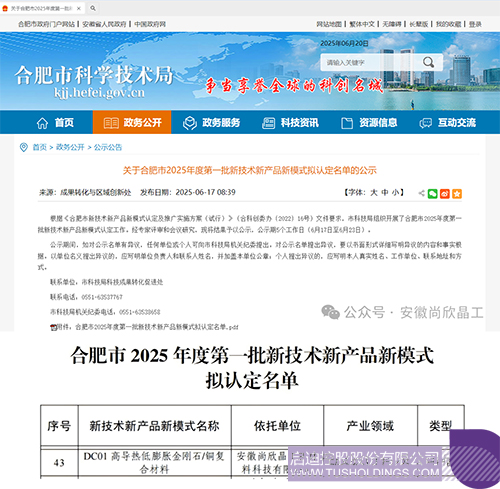The image size is (500, 489).
Task: Click the orange article title 关于合肥市2025年度…公示
Action: 250,170
